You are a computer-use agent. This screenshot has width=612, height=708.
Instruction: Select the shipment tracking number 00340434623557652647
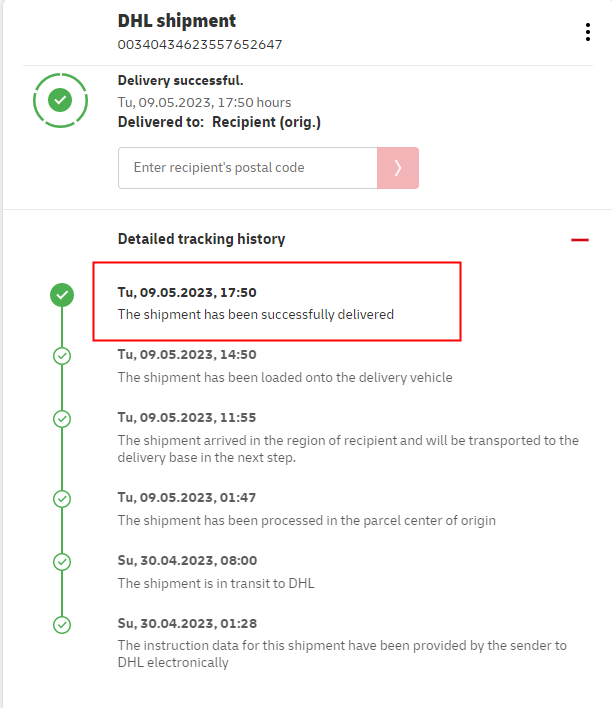200,45
